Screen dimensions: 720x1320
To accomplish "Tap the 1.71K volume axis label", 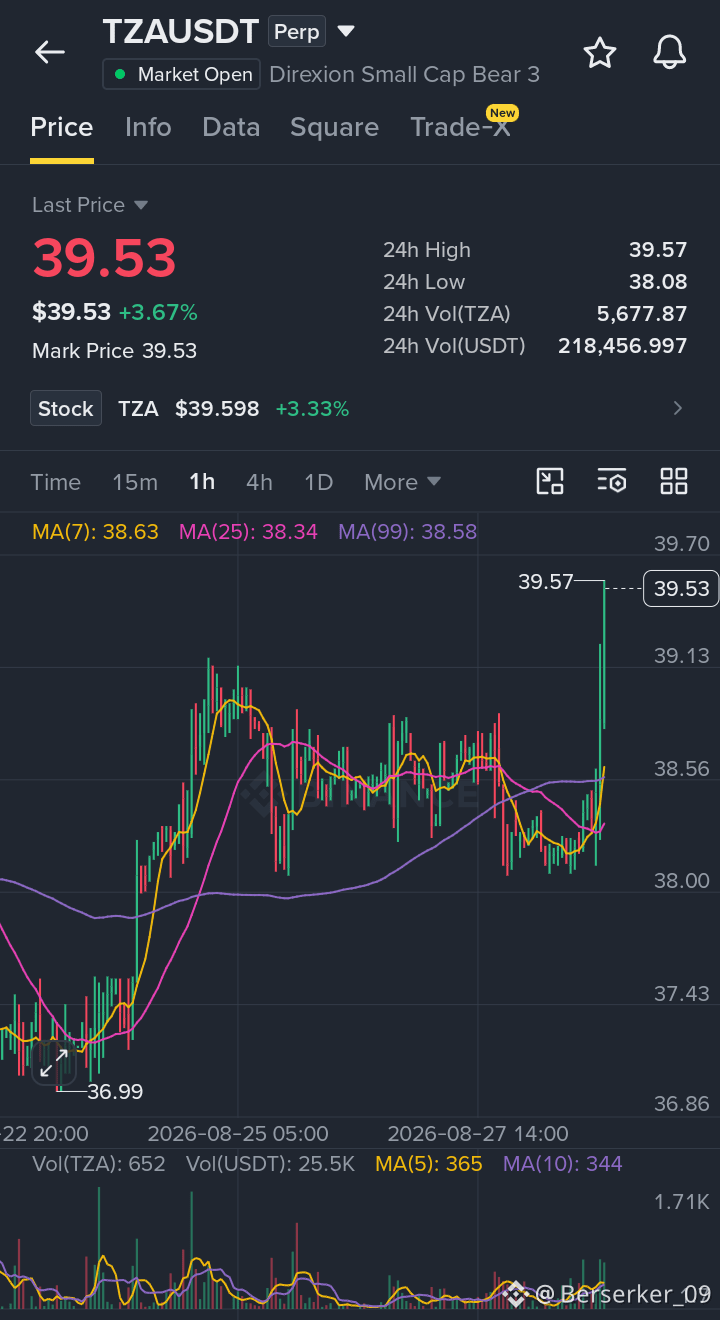I will [x=682, y=1202].
